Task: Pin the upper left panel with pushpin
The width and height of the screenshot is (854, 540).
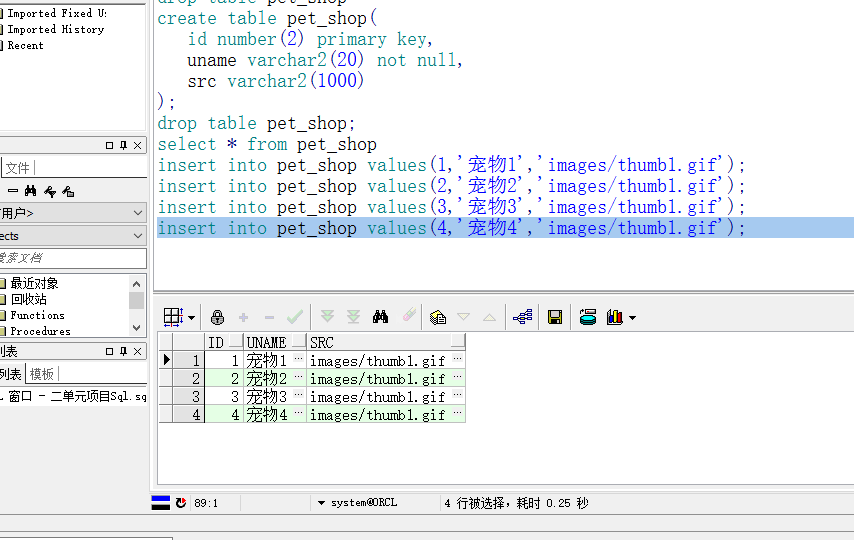Action: pos(124,145)
